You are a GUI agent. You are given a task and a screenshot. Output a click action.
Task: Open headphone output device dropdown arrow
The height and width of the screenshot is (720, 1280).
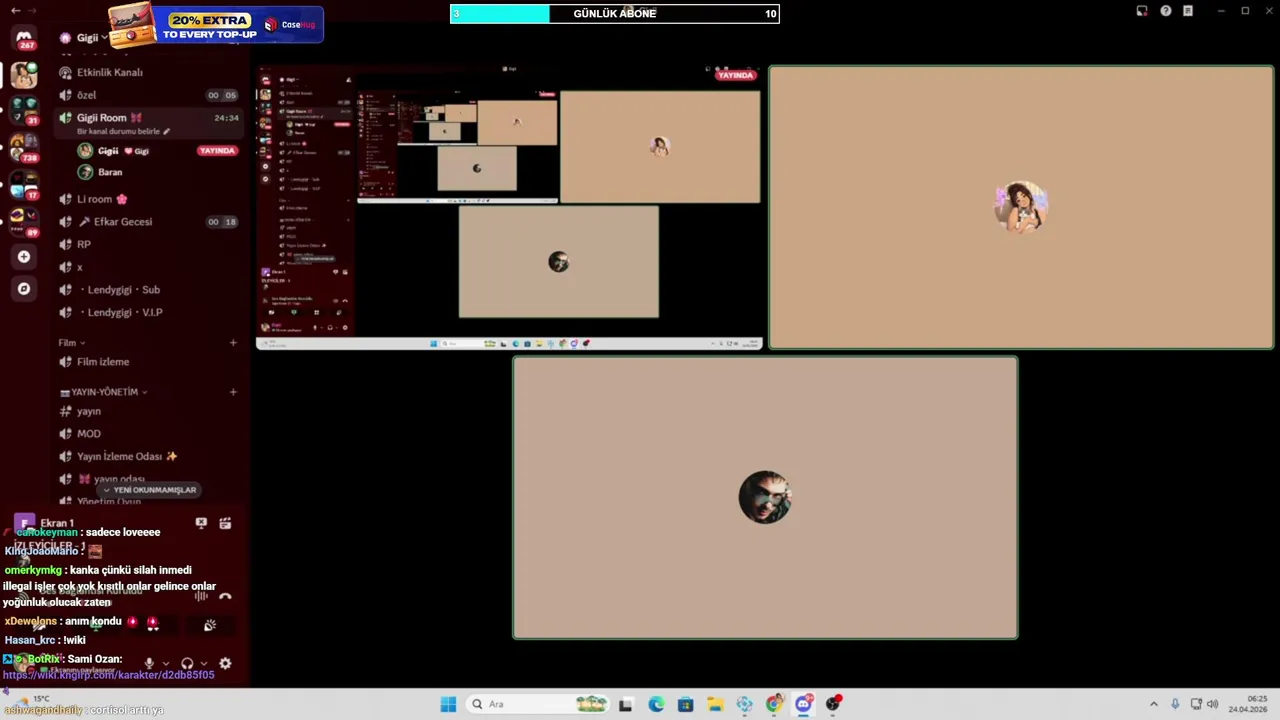click(x=203, y=663)
